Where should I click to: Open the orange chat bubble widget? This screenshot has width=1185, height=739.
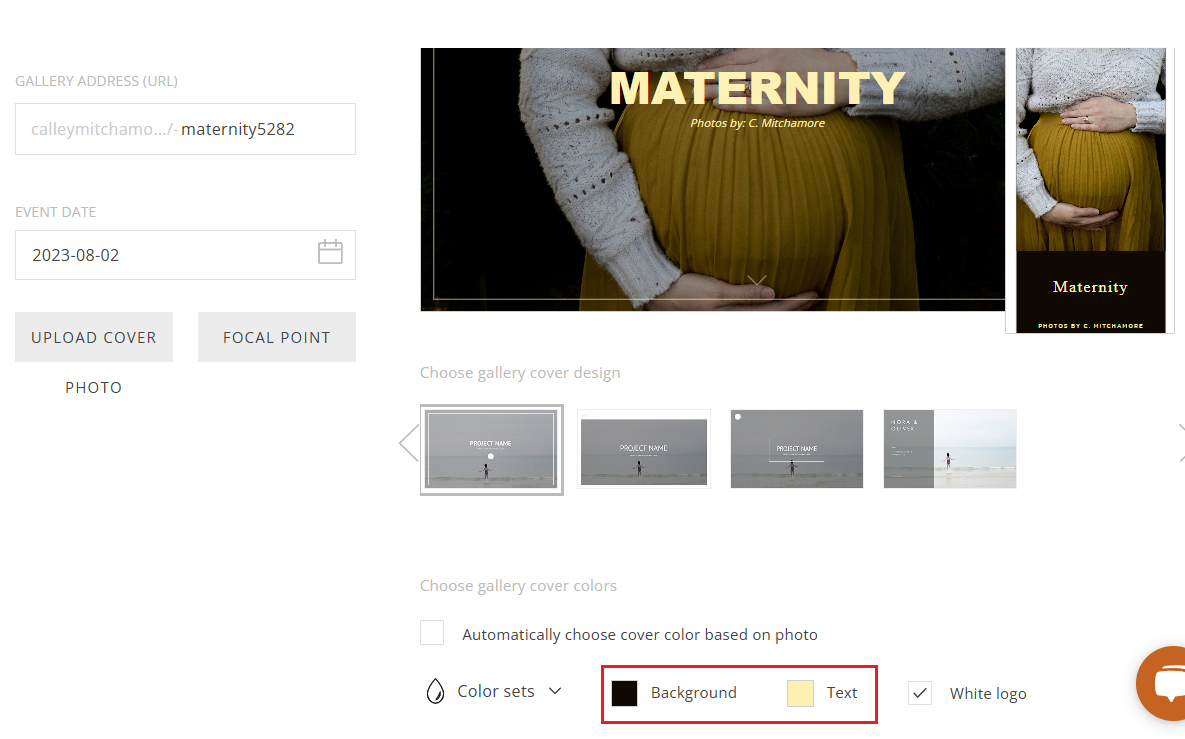coord(1162,683)
